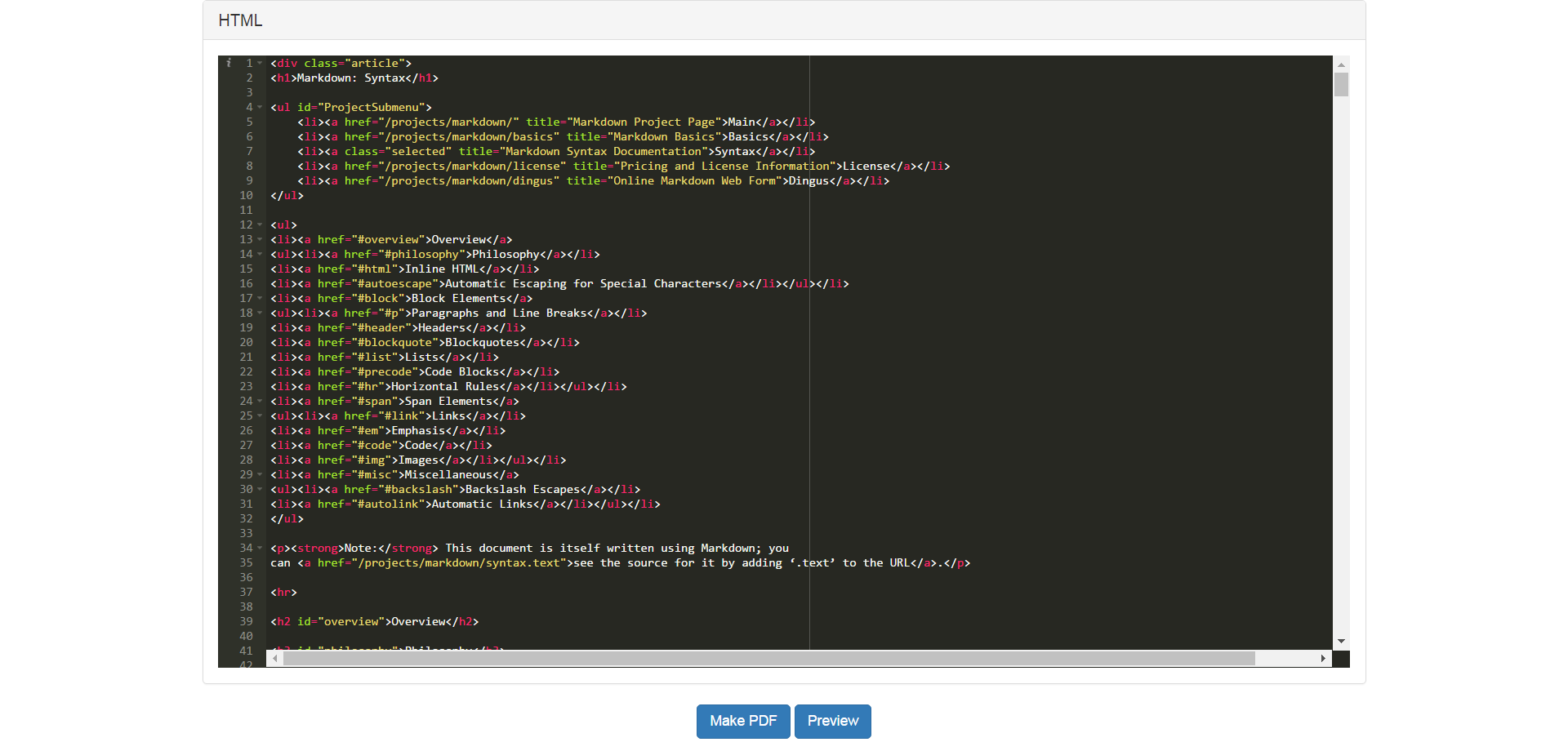Image resolution: width=1568 pixels, height=751 pixels.
Task: Click the hr tag on line 37
Action: [283, 592]
